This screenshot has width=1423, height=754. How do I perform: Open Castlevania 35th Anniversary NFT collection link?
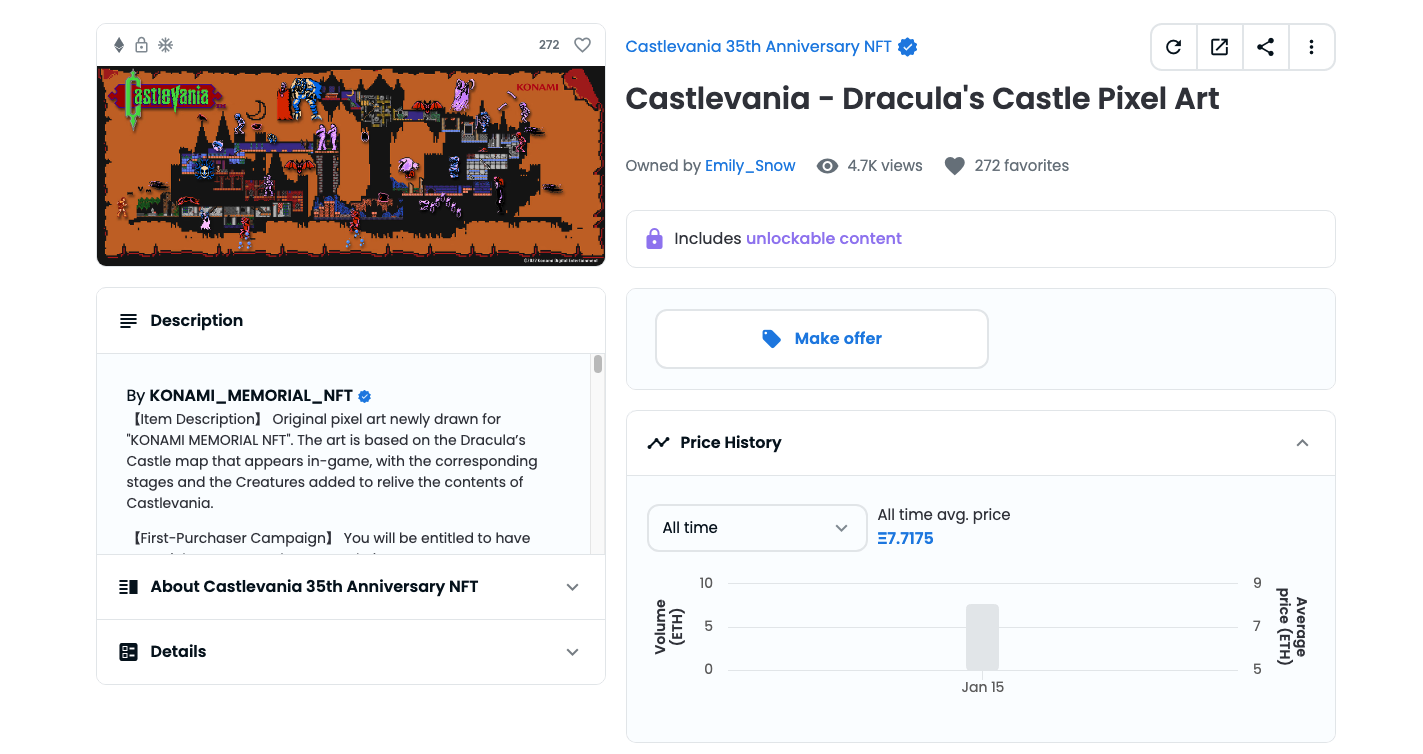click(x=758, y=47)
